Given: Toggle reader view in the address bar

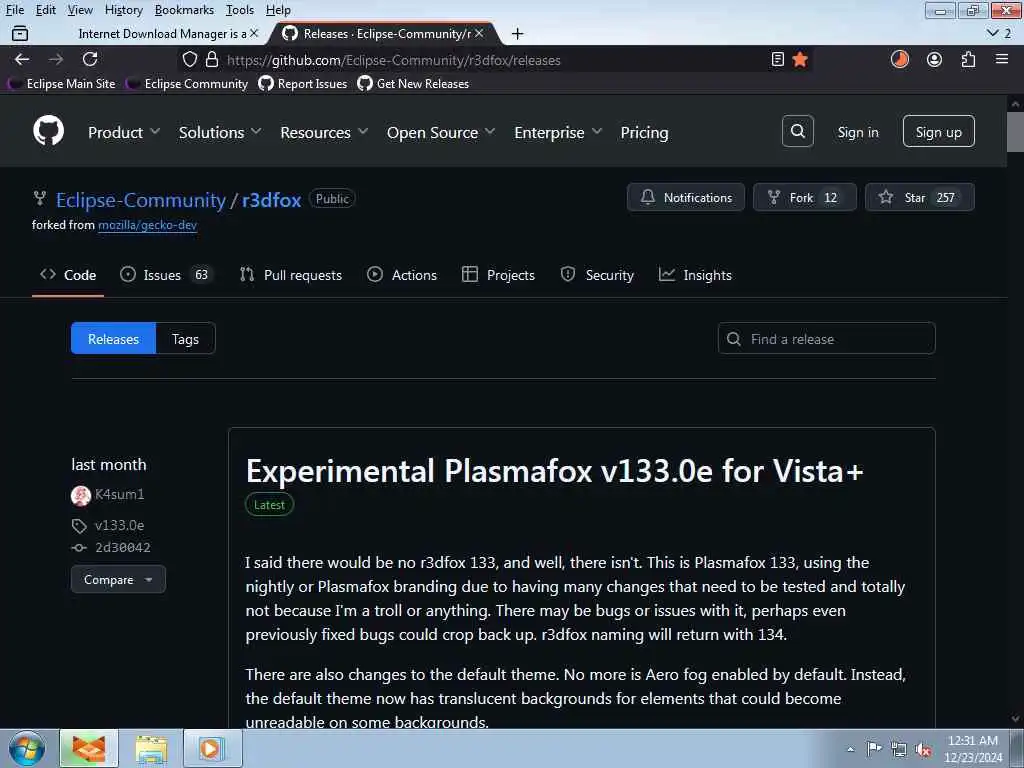Looking at the screenshot, I should pyautogui.click(x=777, y=59).
